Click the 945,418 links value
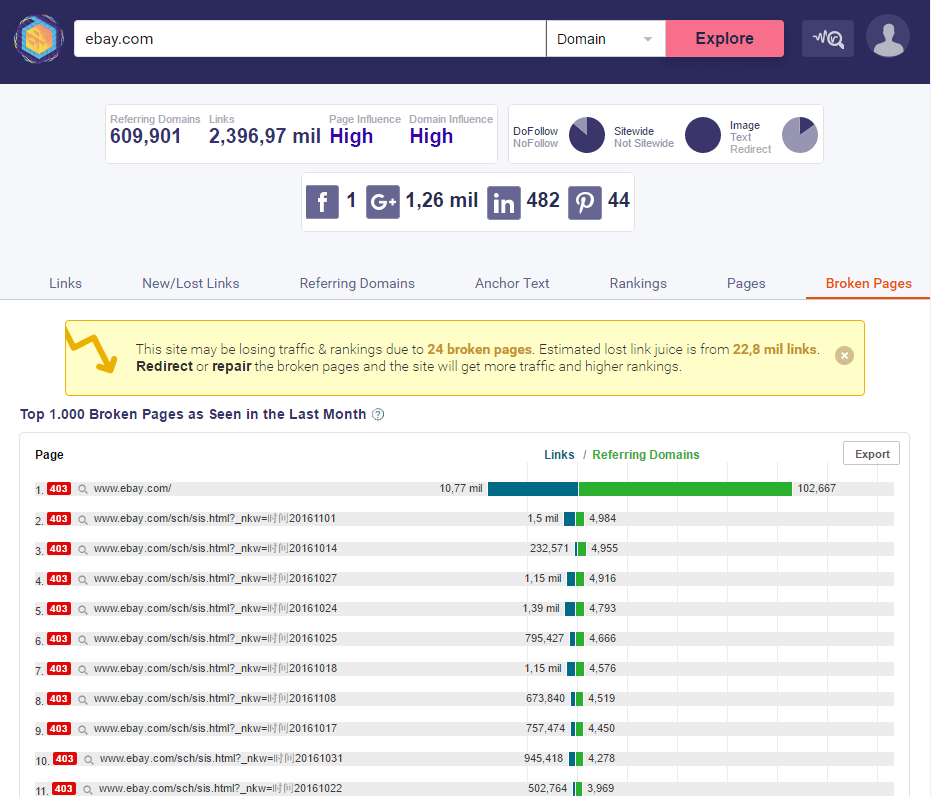 (543, 758)
